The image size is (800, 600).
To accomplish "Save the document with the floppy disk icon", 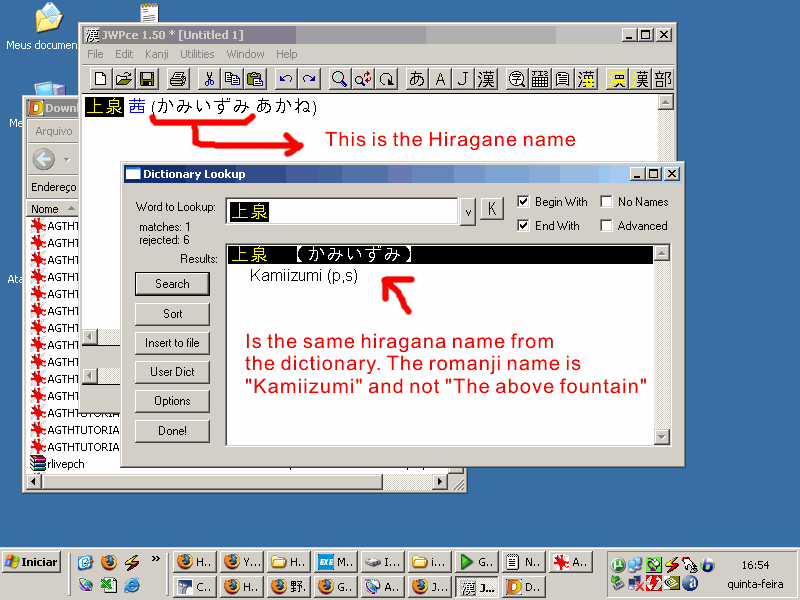I will pyautogui.click(x=147, y=79).
